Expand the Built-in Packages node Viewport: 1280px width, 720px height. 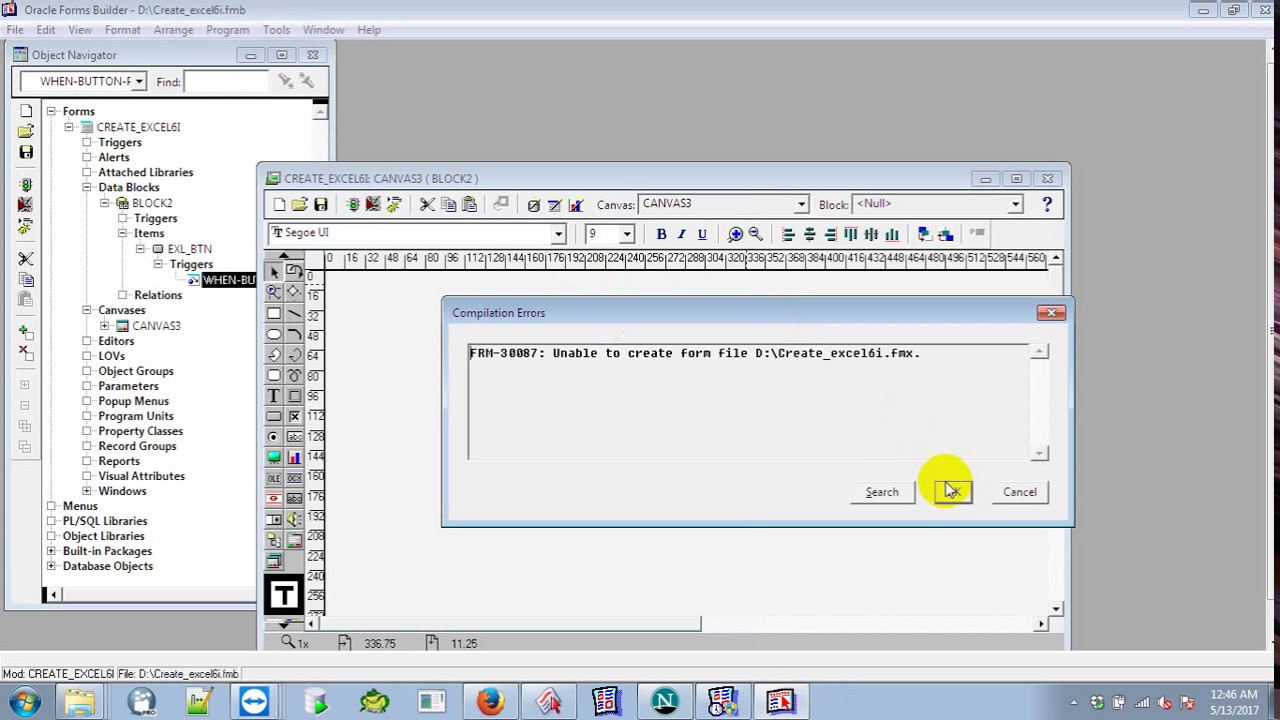pos(51,551)
